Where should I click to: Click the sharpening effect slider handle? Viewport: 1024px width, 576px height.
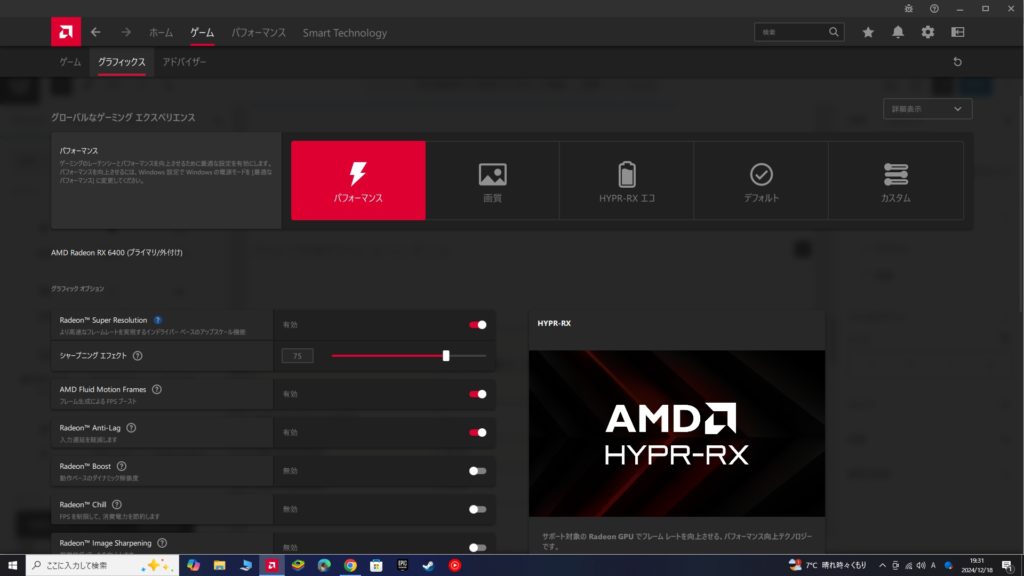point(446,355)
